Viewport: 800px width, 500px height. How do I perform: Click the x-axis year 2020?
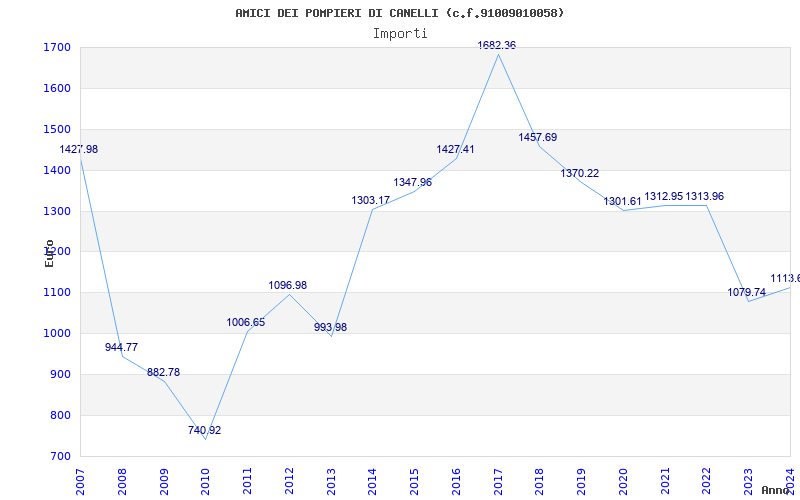tap(623, 482)
